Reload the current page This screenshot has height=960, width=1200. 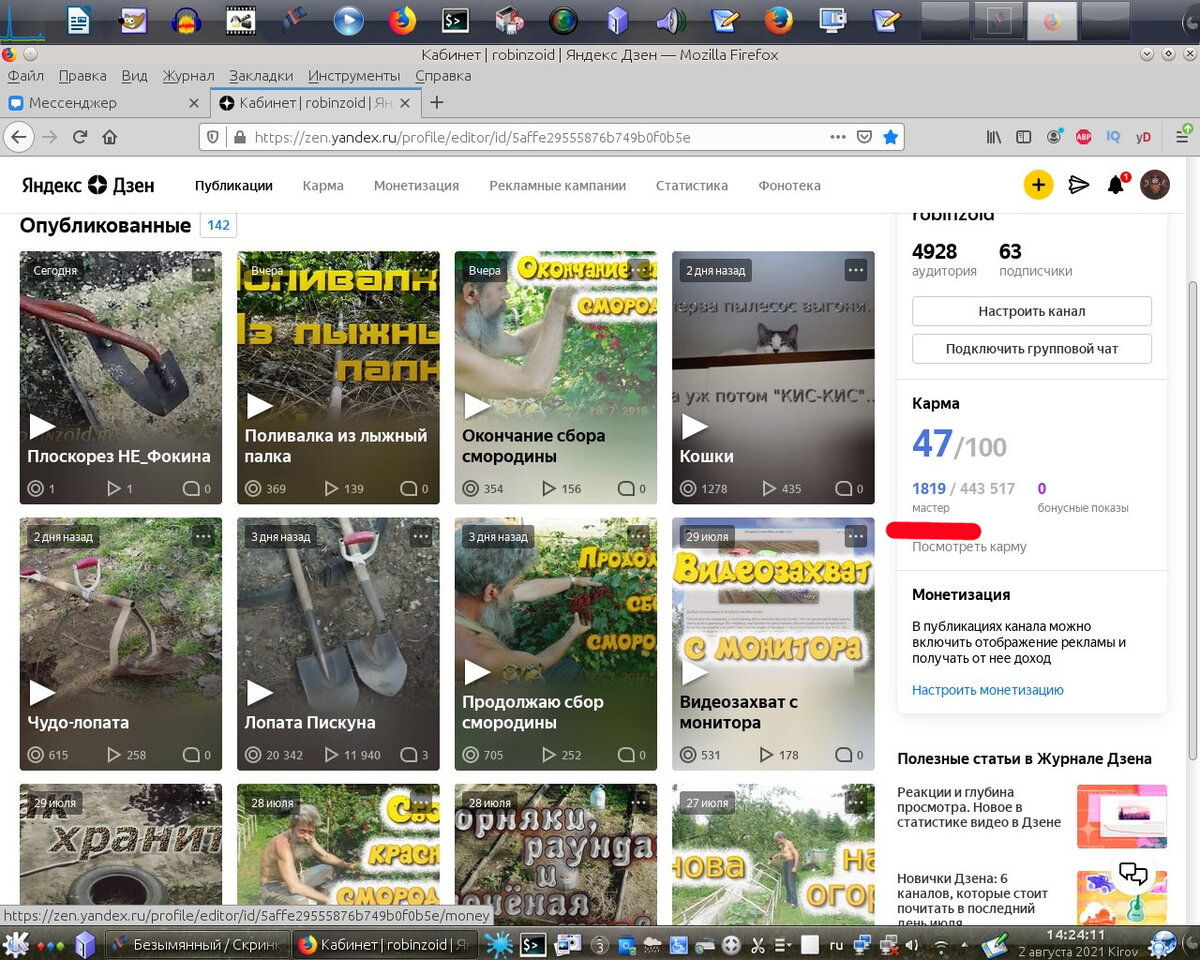(79, 137)
